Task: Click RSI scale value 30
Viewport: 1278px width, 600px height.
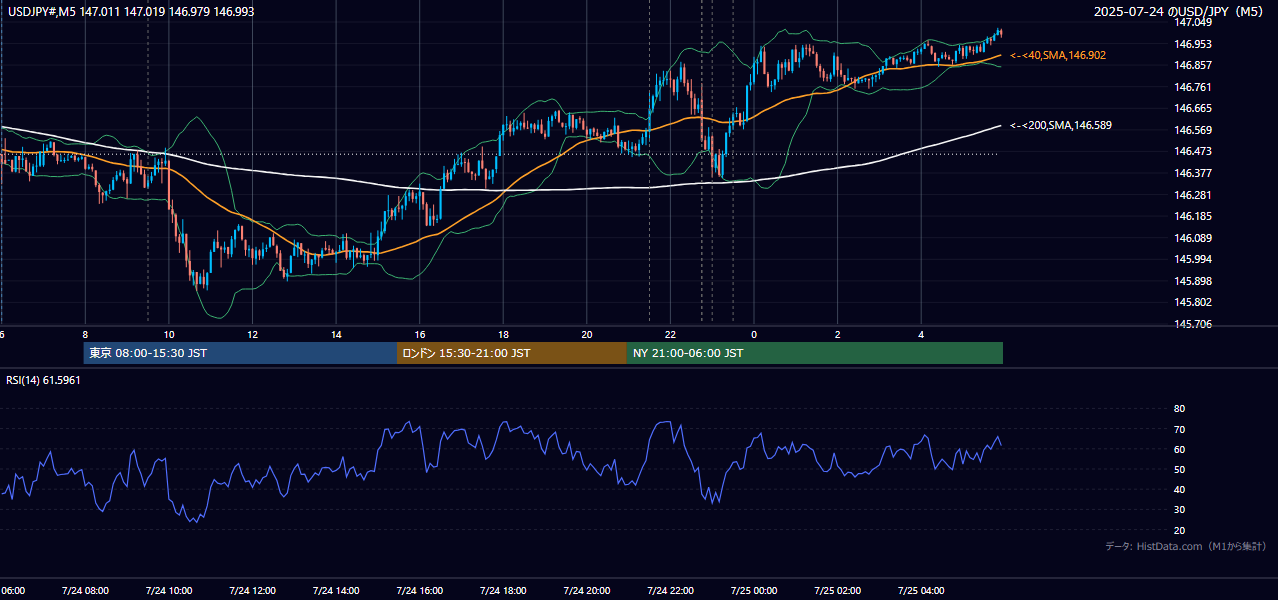Action: (1180, 510)
